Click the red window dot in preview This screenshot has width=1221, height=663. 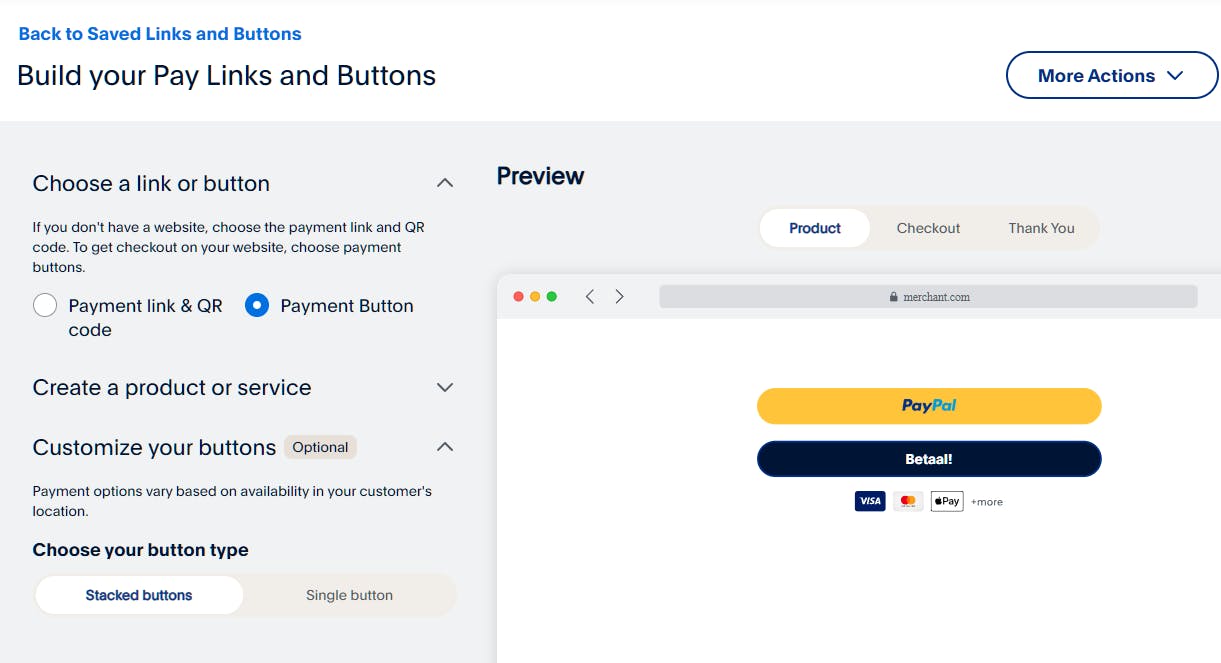click(518, 297)
